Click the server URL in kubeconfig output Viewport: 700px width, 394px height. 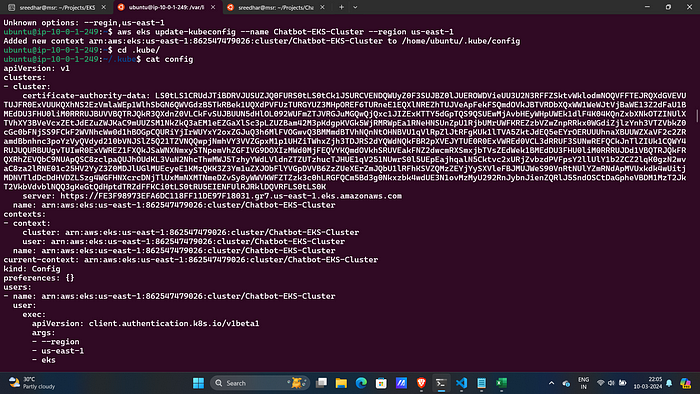231,196
